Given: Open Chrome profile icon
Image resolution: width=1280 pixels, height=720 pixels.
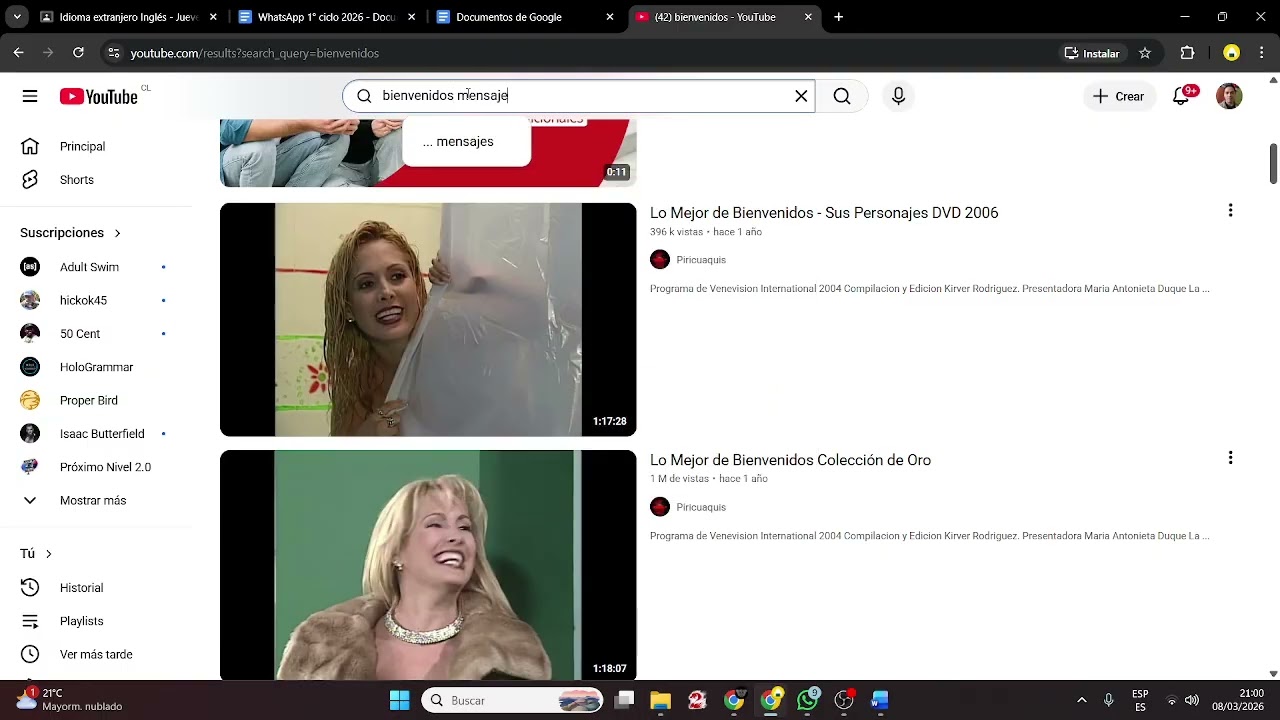Looking at the screenshot, I should coord(1231,53).
